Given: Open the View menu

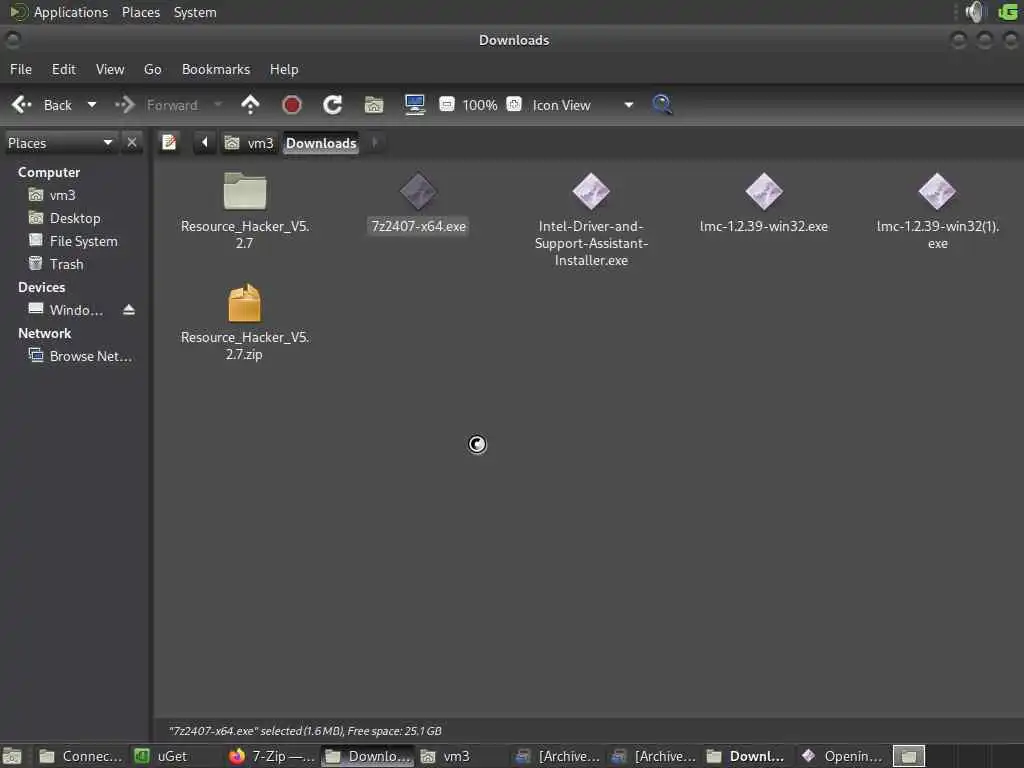Looking at the screenshot, I should 110,69.
